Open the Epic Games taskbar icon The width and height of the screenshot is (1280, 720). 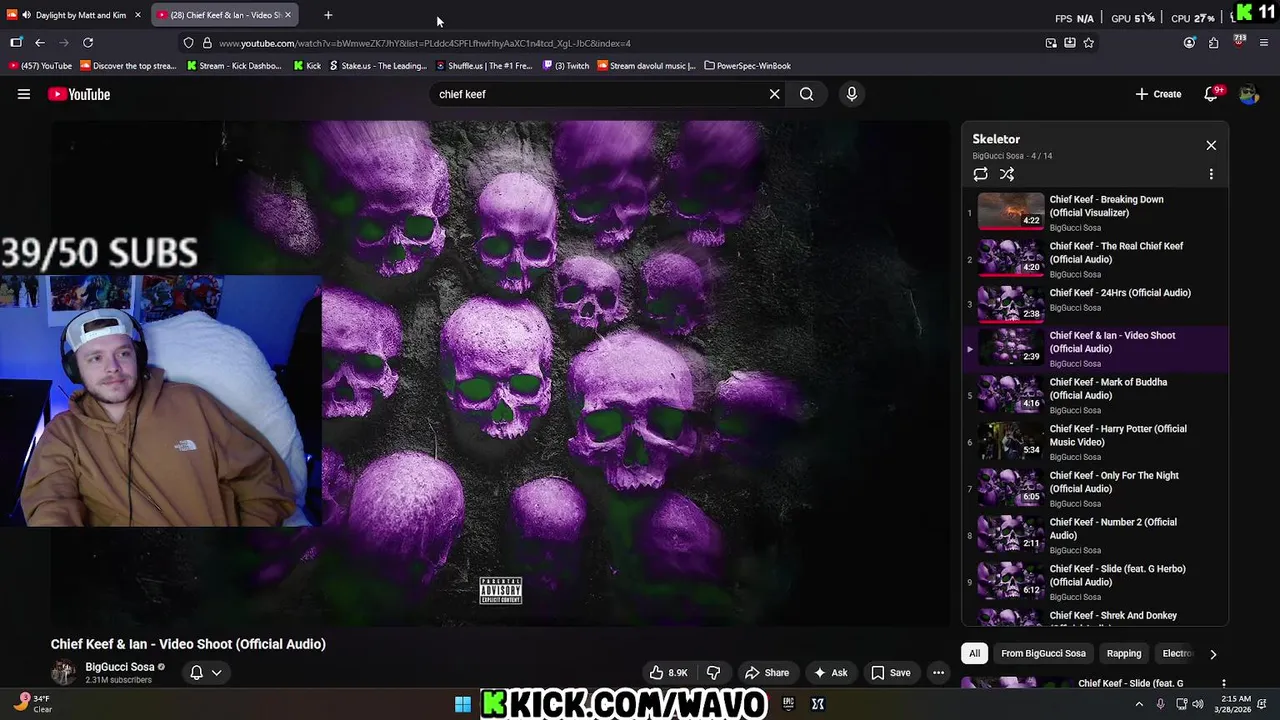(788, 704)
